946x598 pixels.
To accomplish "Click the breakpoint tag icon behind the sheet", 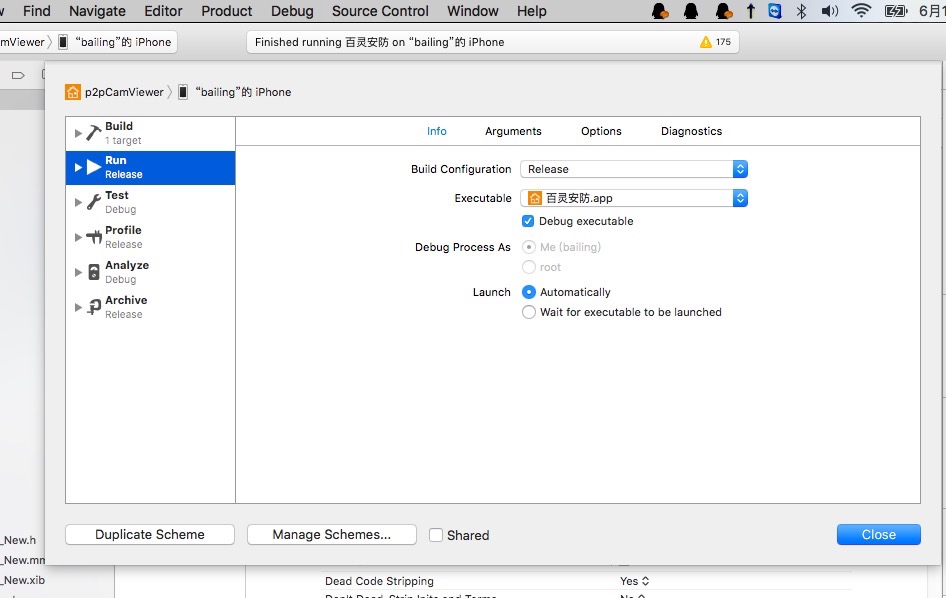I will pos(18,75).
